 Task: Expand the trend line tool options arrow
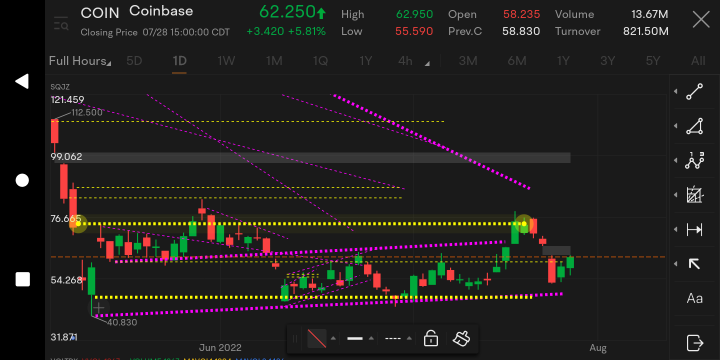tap(675, 92)
